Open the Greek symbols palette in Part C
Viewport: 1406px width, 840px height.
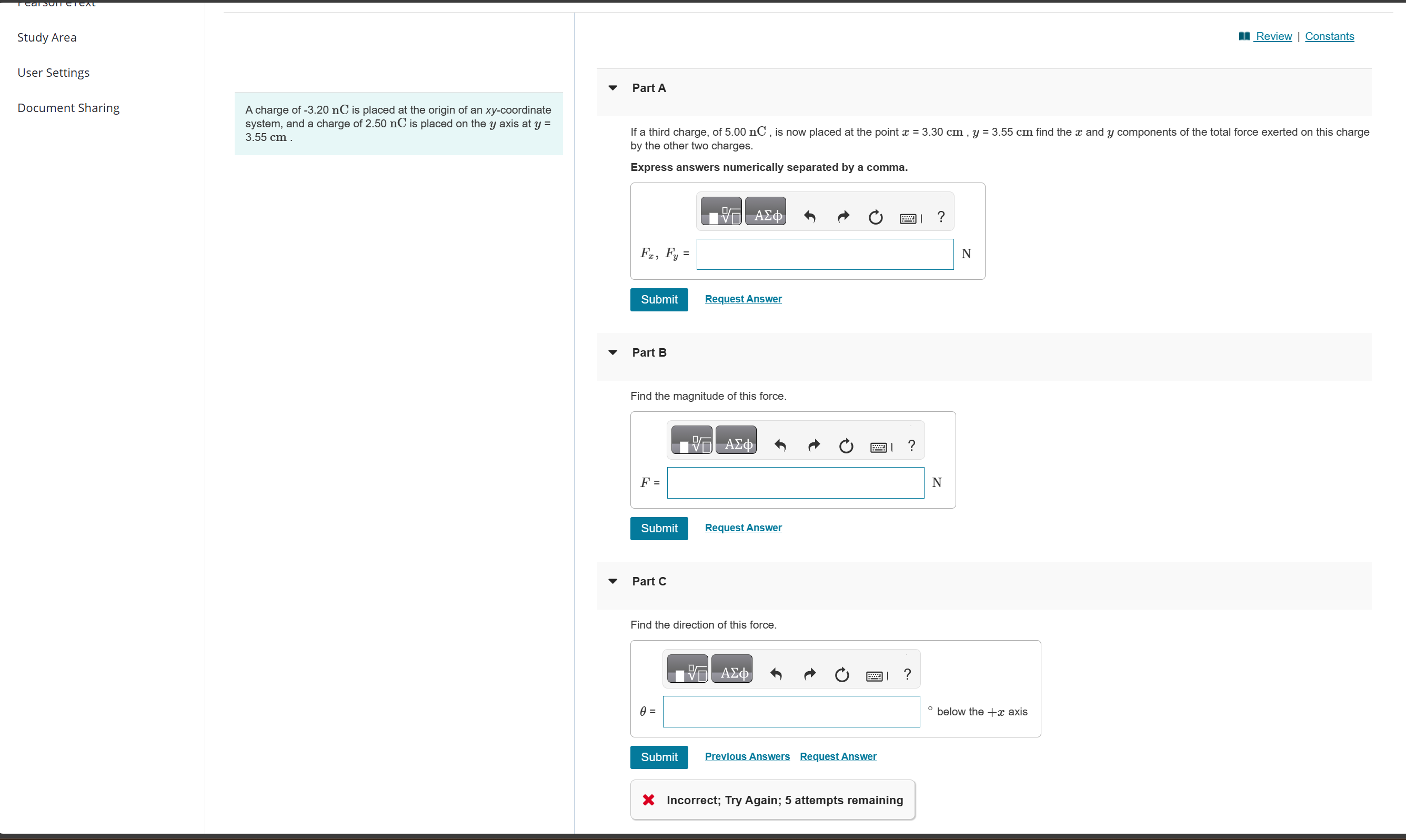click(731, 669)
